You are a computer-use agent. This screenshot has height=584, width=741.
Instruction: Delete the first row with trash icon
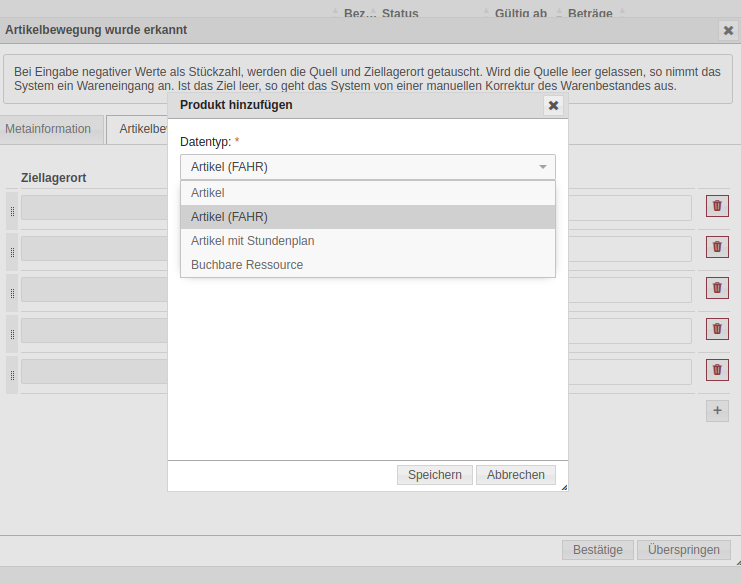click(717, 206)
